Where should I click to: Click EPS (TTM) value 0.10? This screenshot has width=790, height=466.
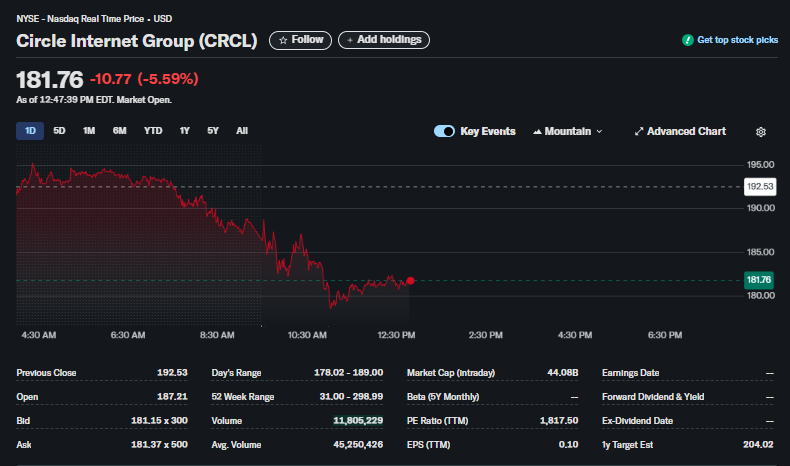coord(568,444)
